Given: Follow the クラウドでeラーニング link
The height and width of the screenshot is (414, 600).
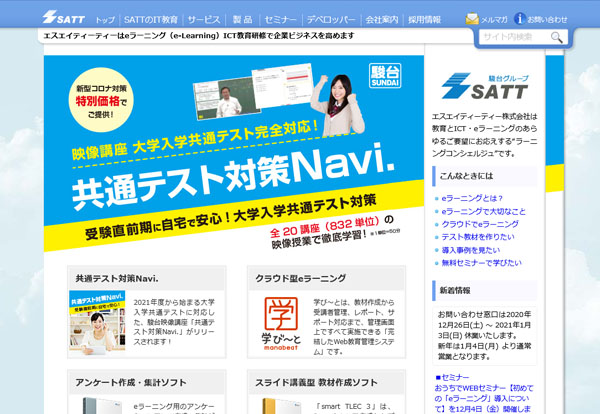Looking at the screenshot, I should point(480,224).
